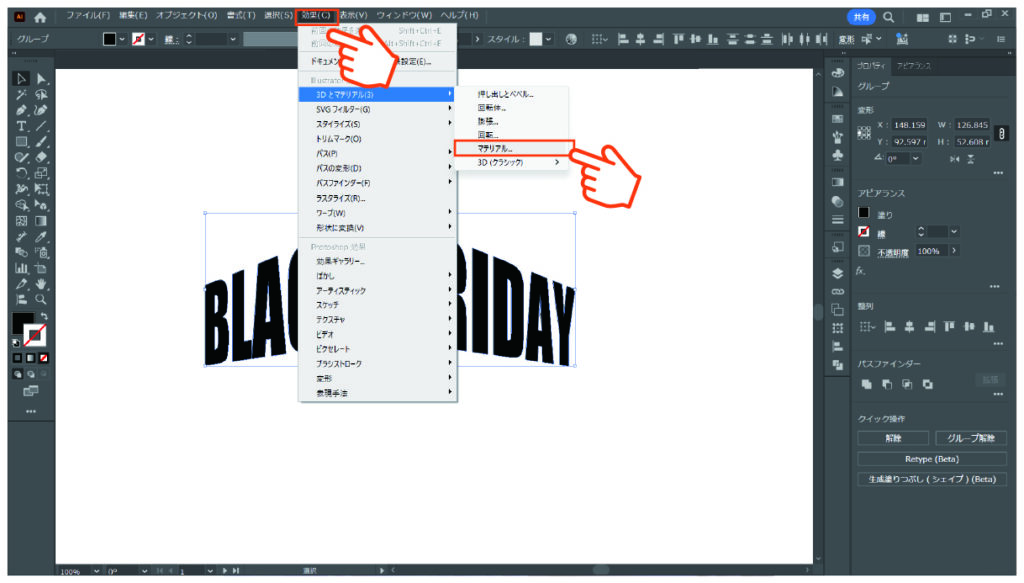Set fill mode to None below swatches

coord(44,358)
